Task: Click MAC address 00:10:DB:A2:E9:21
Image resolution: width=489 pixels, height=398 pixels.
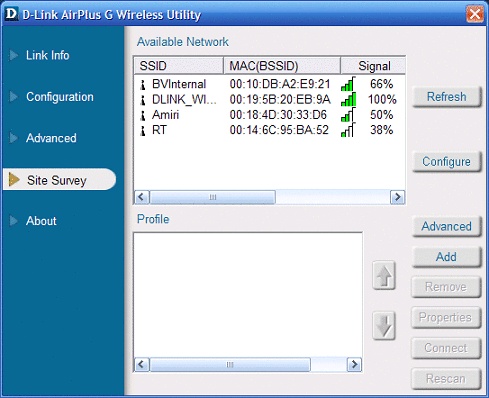Action: pos(280,84)
